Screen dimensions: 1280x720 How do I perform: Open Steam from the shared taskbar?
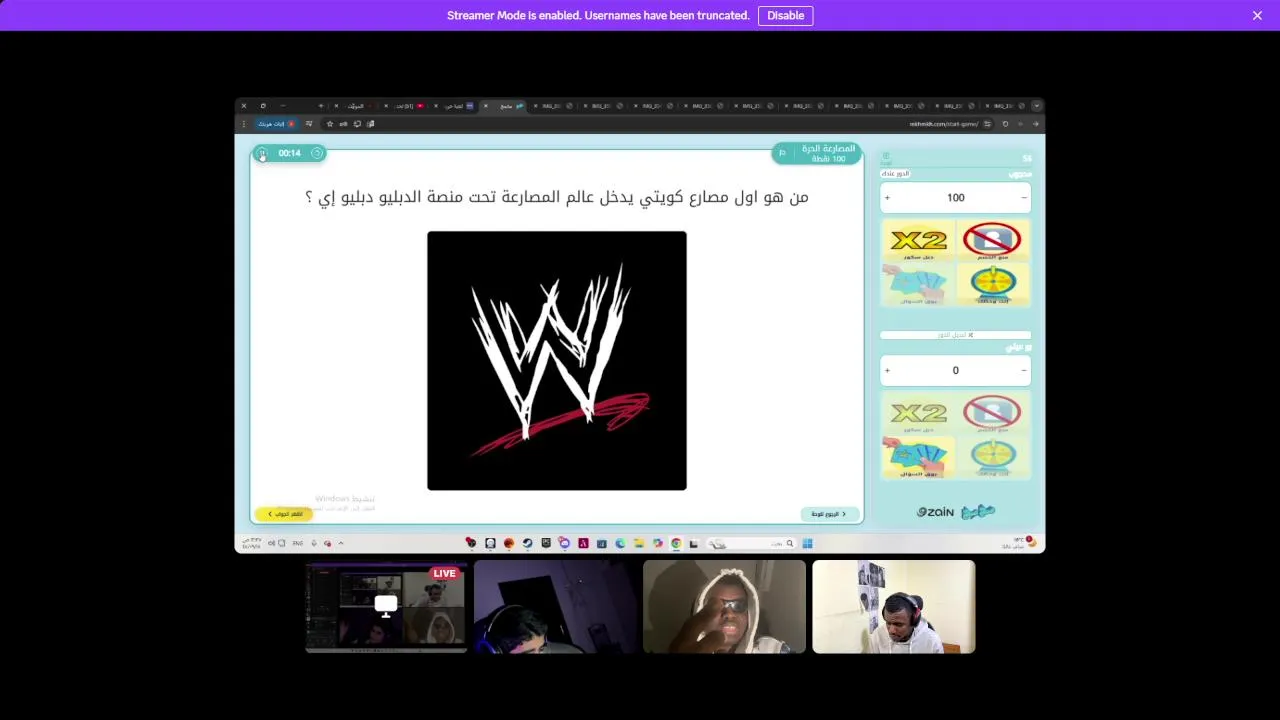tap(527, 544)
